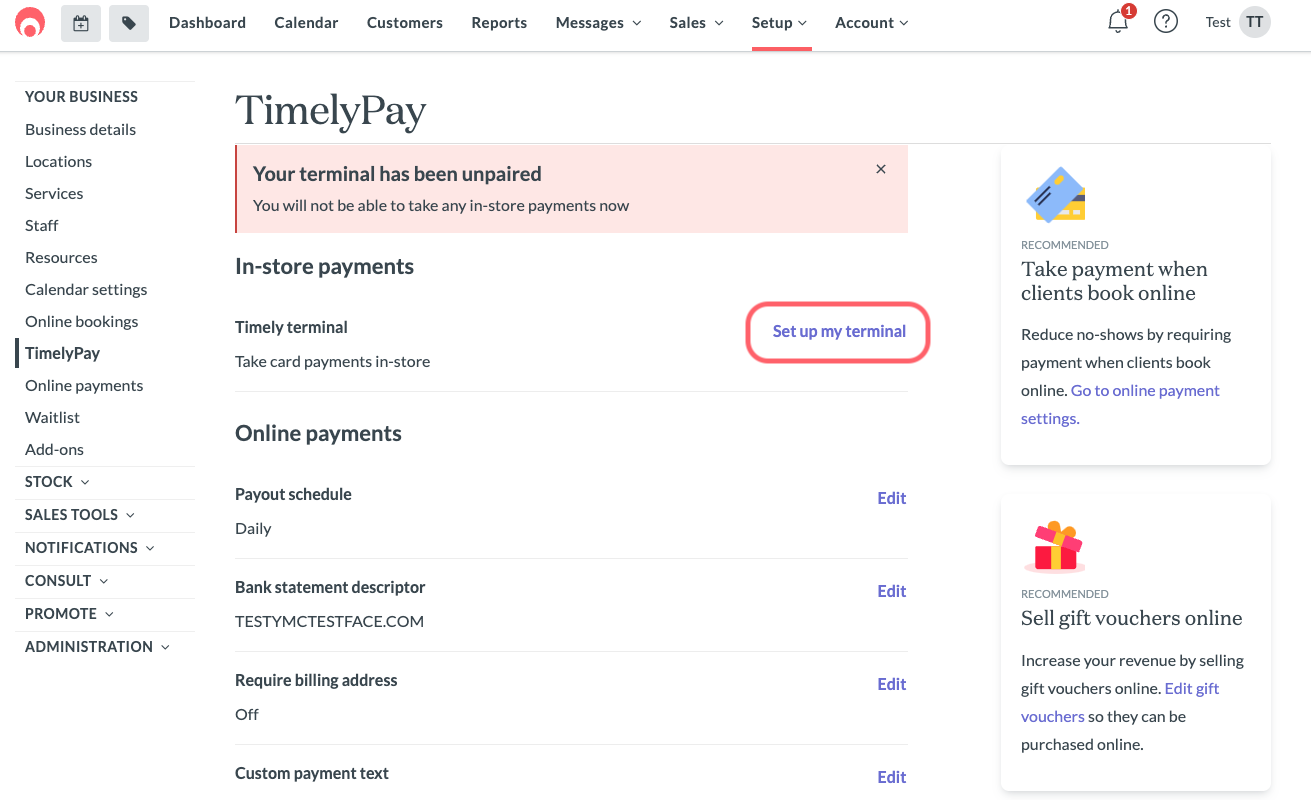Edit the Bank statement descriptor
The width and height of the screenshot is (1311, 800).
891,591
